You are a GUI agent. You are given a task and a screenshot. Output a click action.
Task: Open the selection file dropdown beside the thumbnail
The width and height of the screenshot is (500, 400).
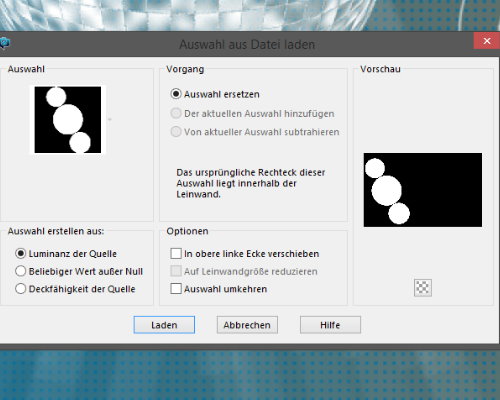pyautogui.click(x=109, y=119)
